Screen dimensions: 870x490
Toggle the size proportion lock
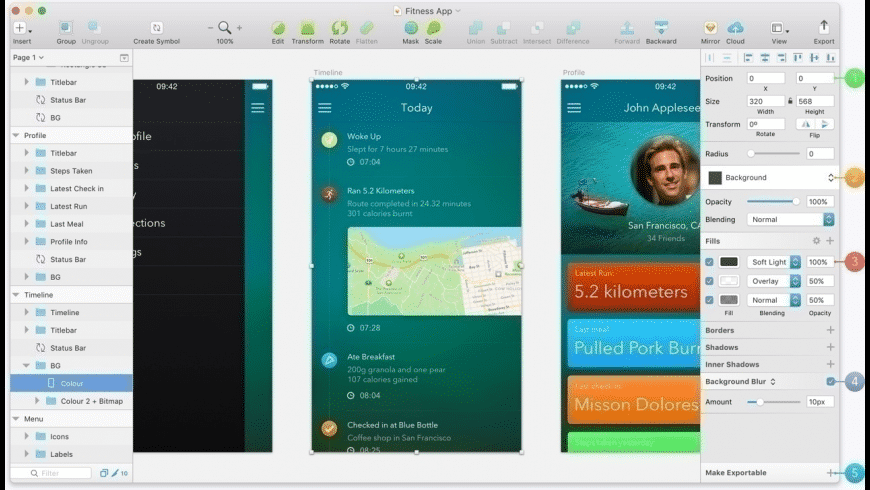coord(790,101)
